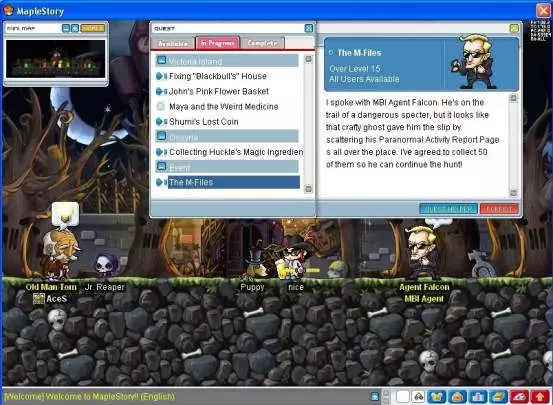Collapse the Orbis quest category

pyautogui.click(x=161, y=136)
